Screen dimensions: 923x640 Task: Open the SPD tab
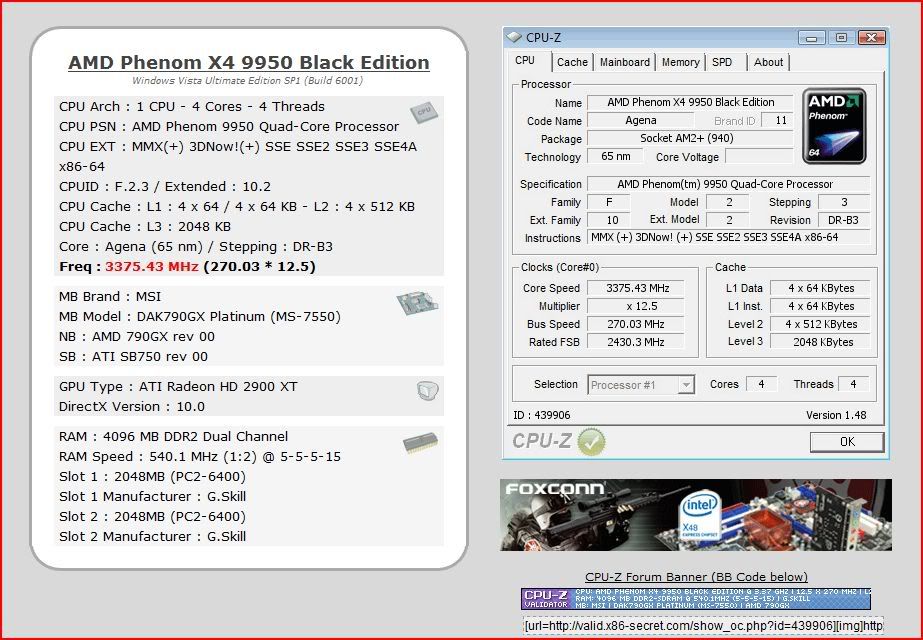[x=722, y=62]
